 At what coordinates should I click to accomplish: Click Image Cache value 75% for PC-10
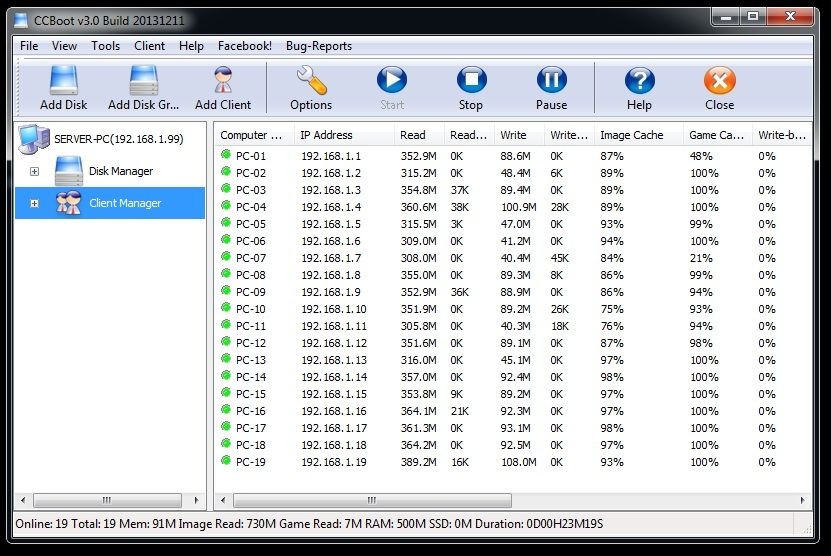(612, 308)
